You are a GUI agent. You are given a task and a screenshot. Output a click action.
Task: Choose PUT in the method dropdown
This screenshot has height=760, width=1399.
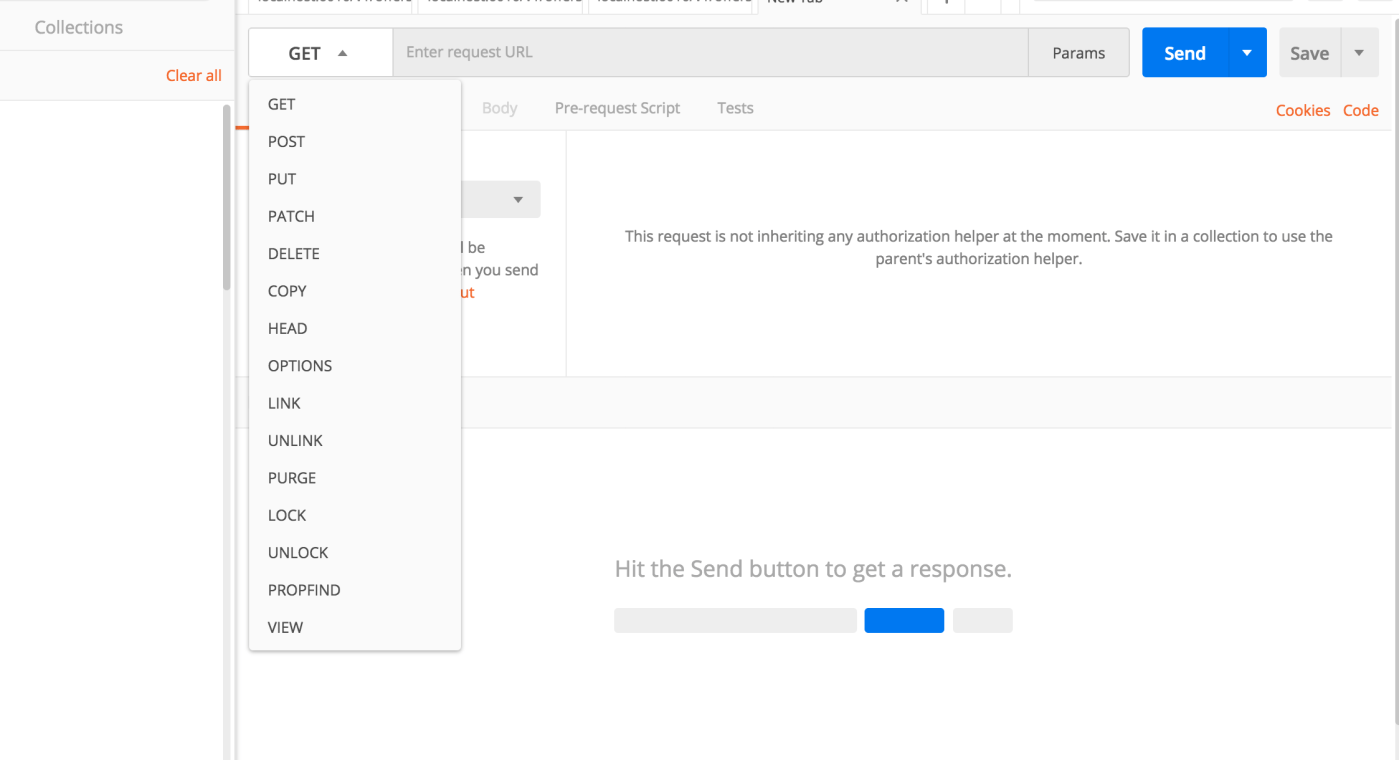[282, 179]
